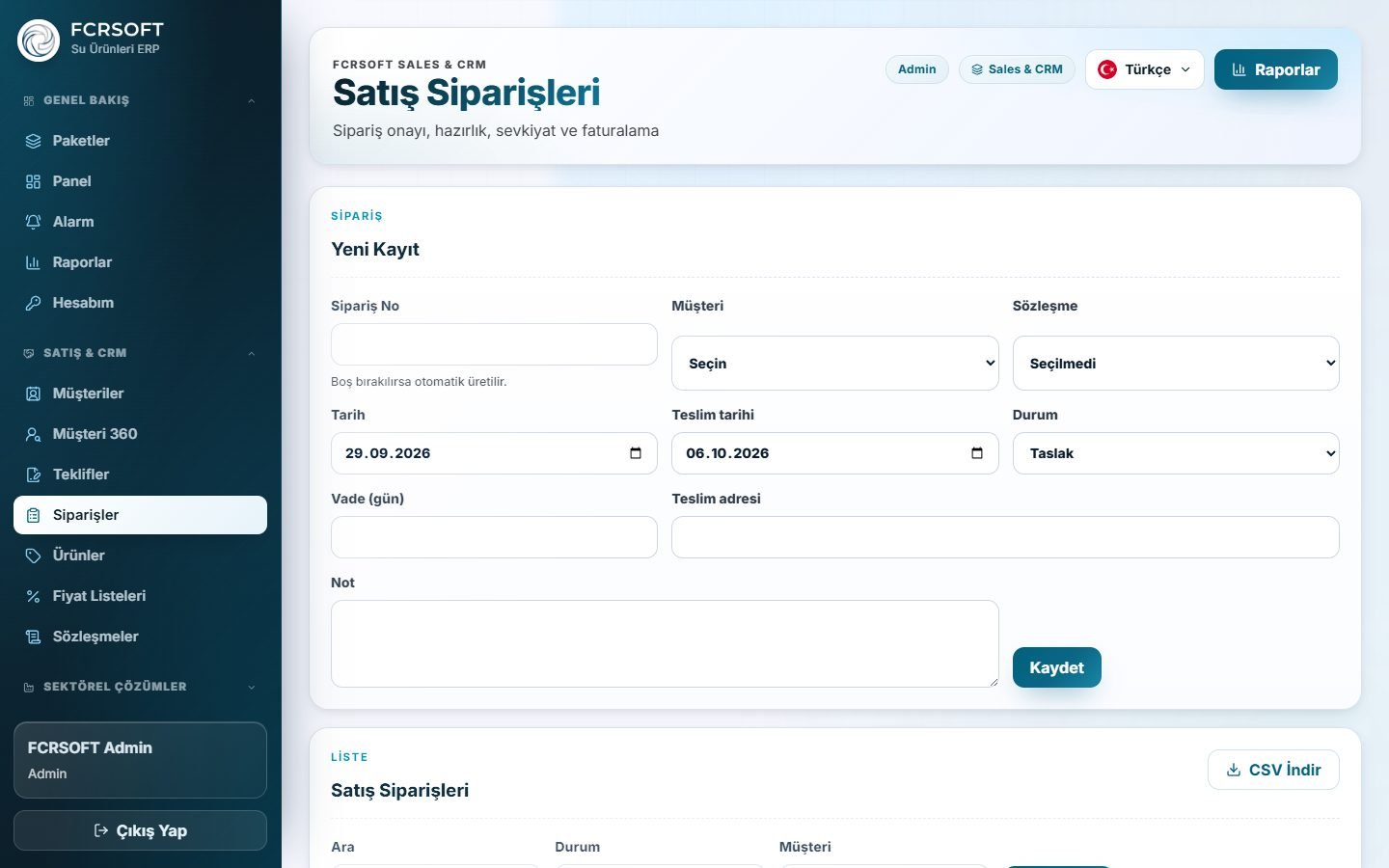
Task: Open the Tarih calendar picker icon
Action: click(636, 453)
